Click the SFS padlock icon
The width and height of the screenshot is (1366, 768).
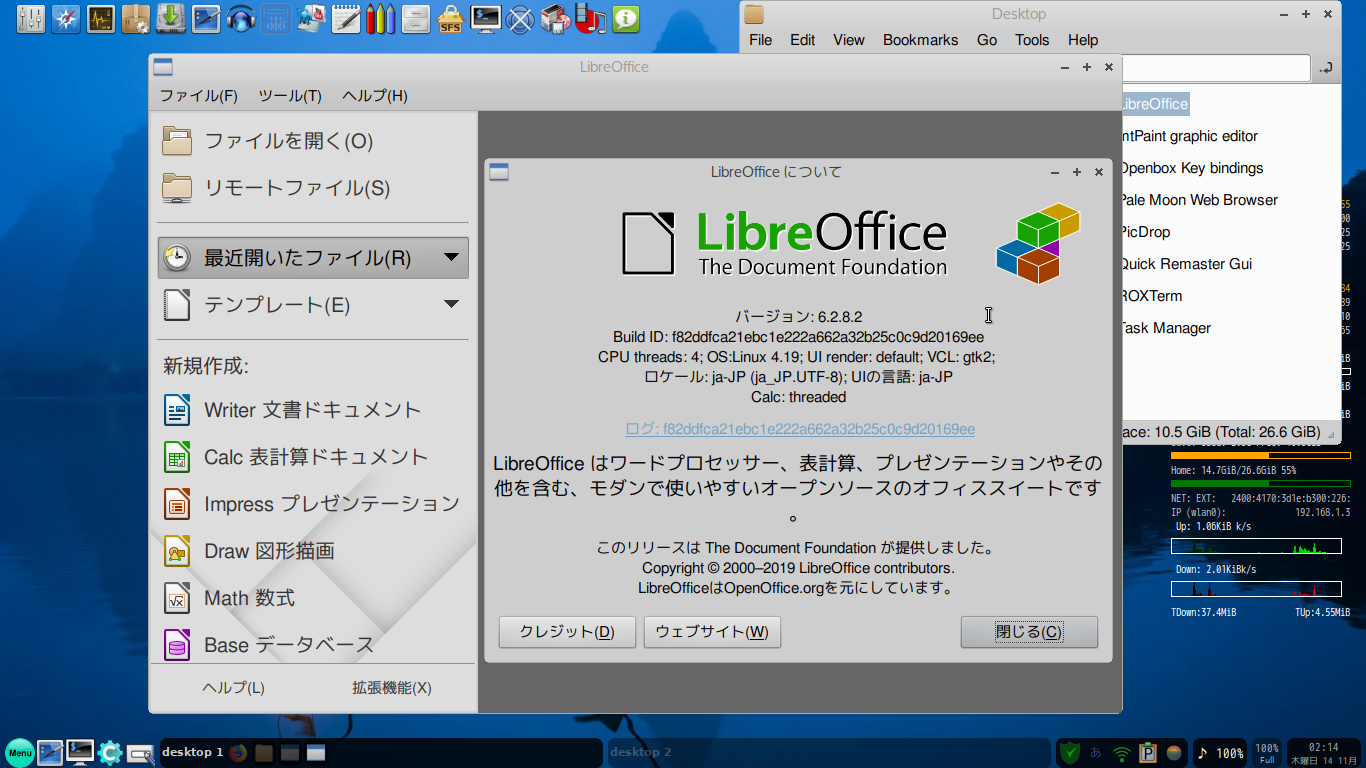[450, 18]
